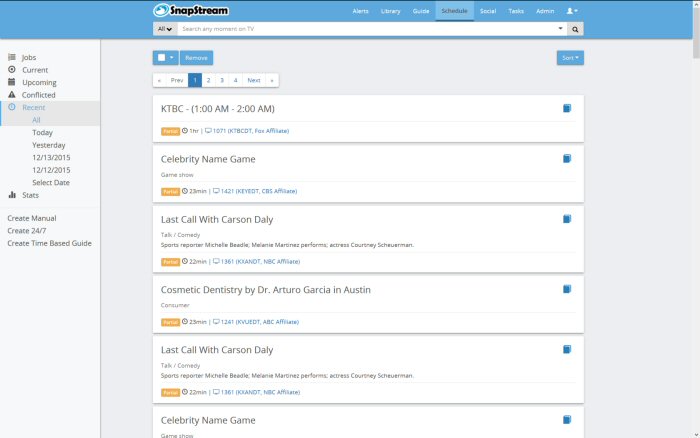
Task: Jump to page 3
Action: 222,80
